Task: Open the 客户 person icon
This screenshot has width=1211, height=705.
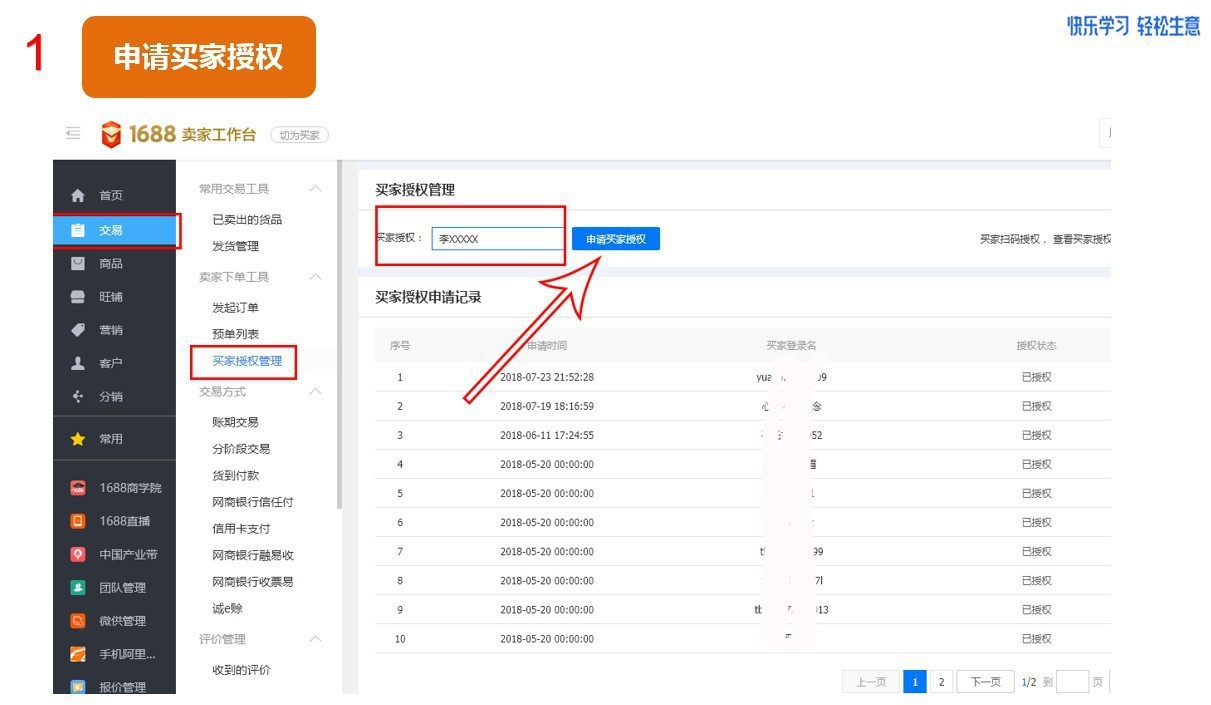Action: coord(78,363)
